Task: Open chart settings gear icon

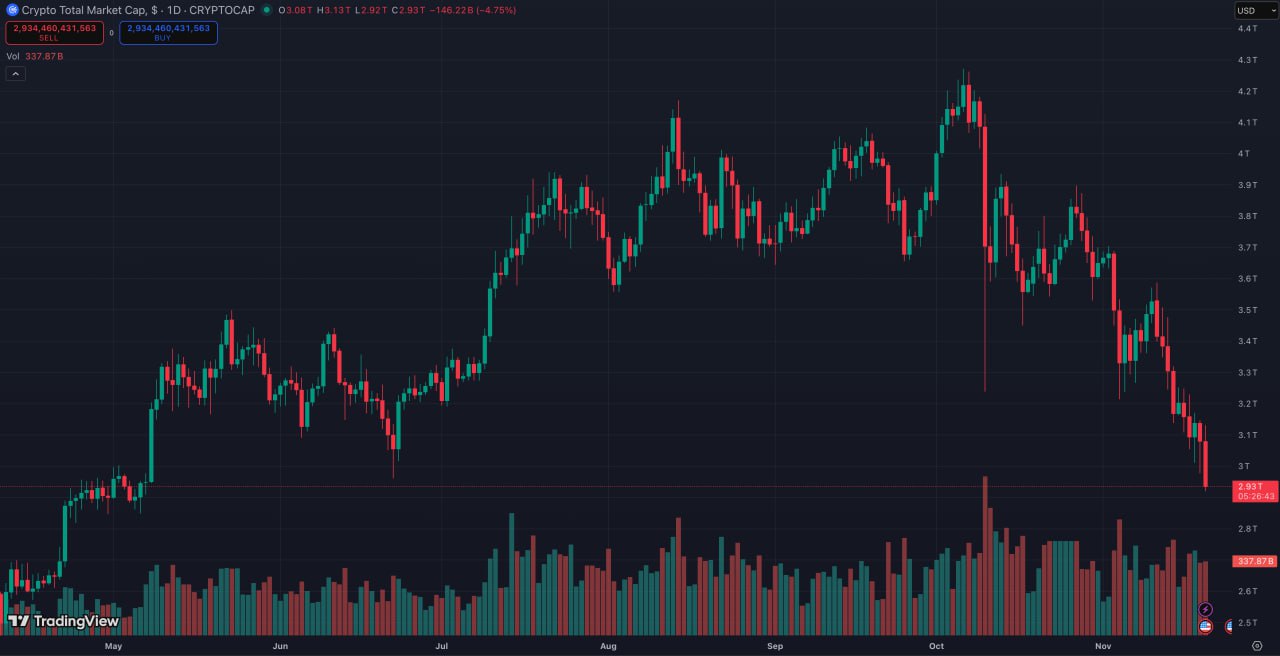Action: (1256, 646)
